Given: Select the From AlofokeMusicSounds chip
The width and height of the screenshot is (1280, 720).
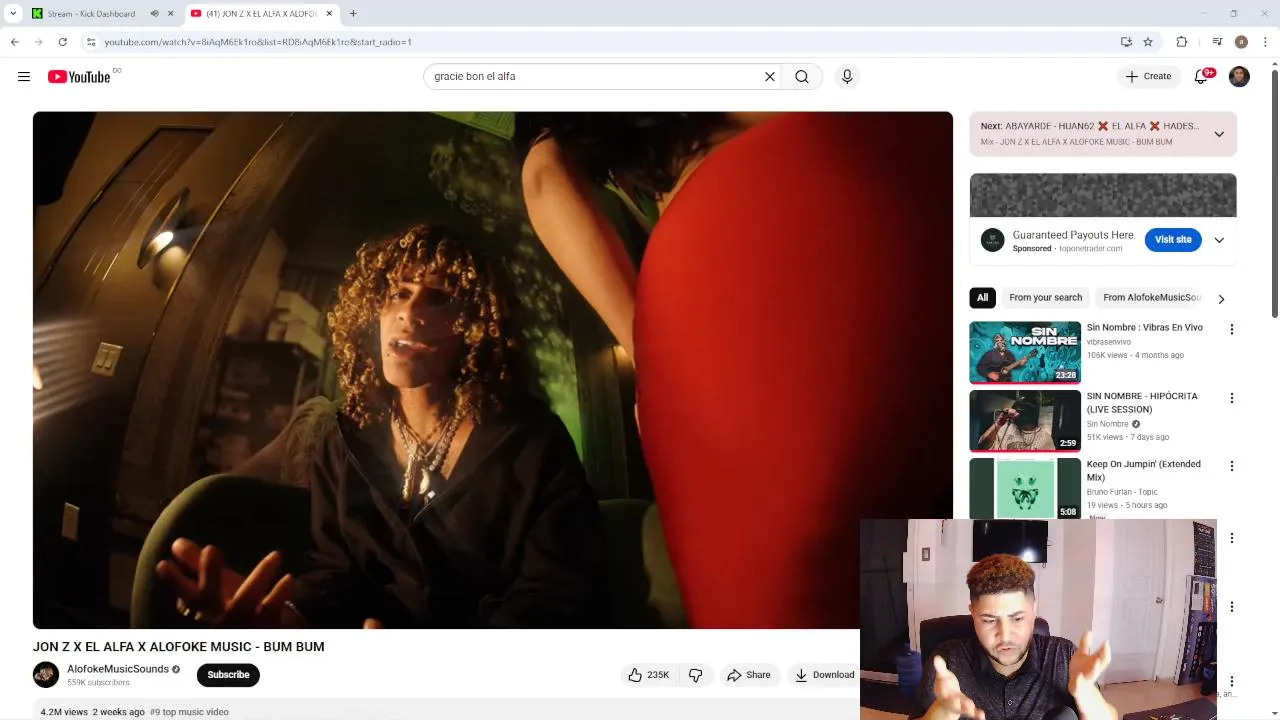Looking at the screenshot, I should [1151, 297].
